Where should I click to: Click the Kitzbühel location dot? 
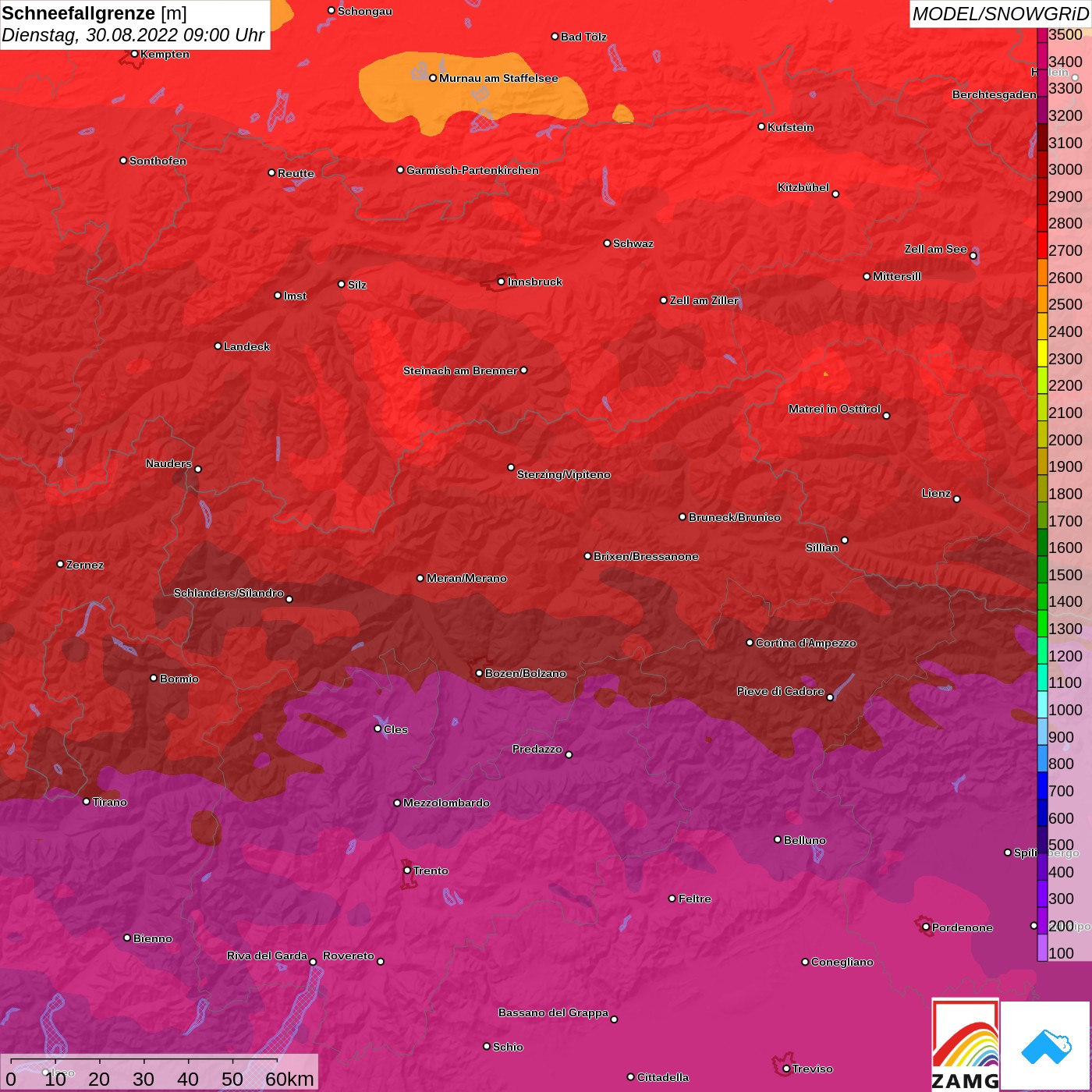(835, 194)
